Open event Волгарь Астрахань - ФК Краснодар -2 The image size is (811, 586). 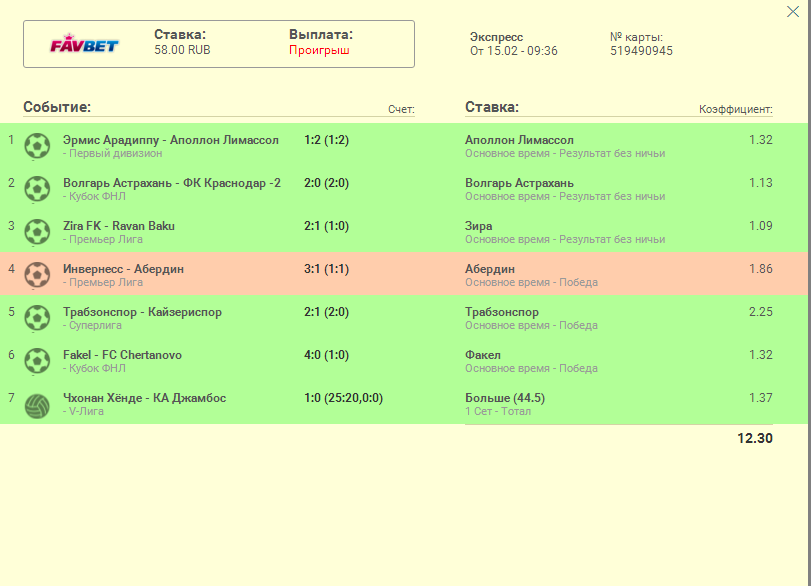172,183
